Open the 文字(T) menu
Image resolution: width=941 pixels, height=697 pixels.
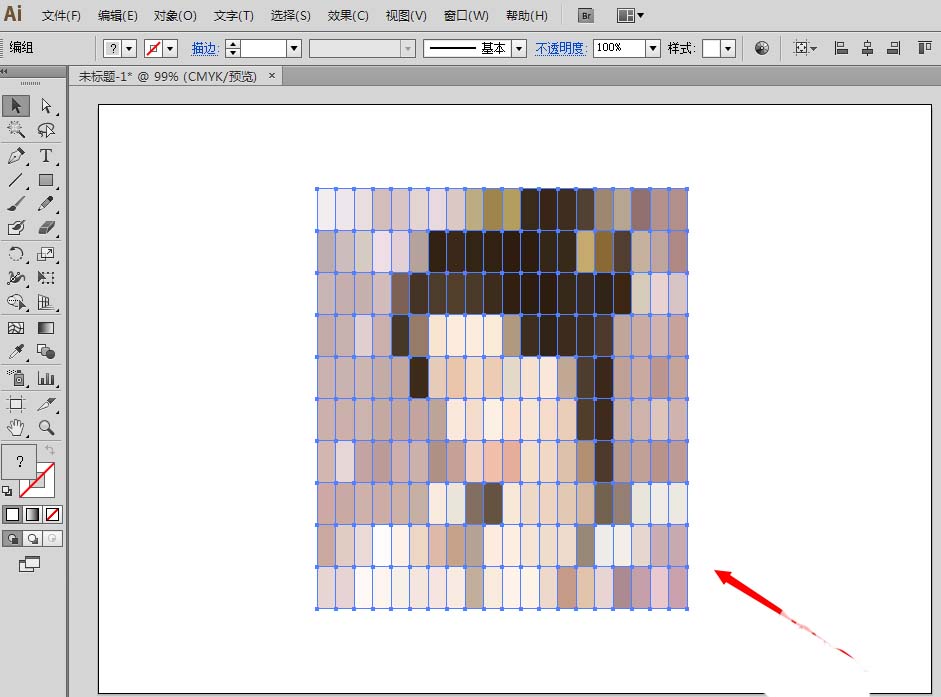[233, 16]
